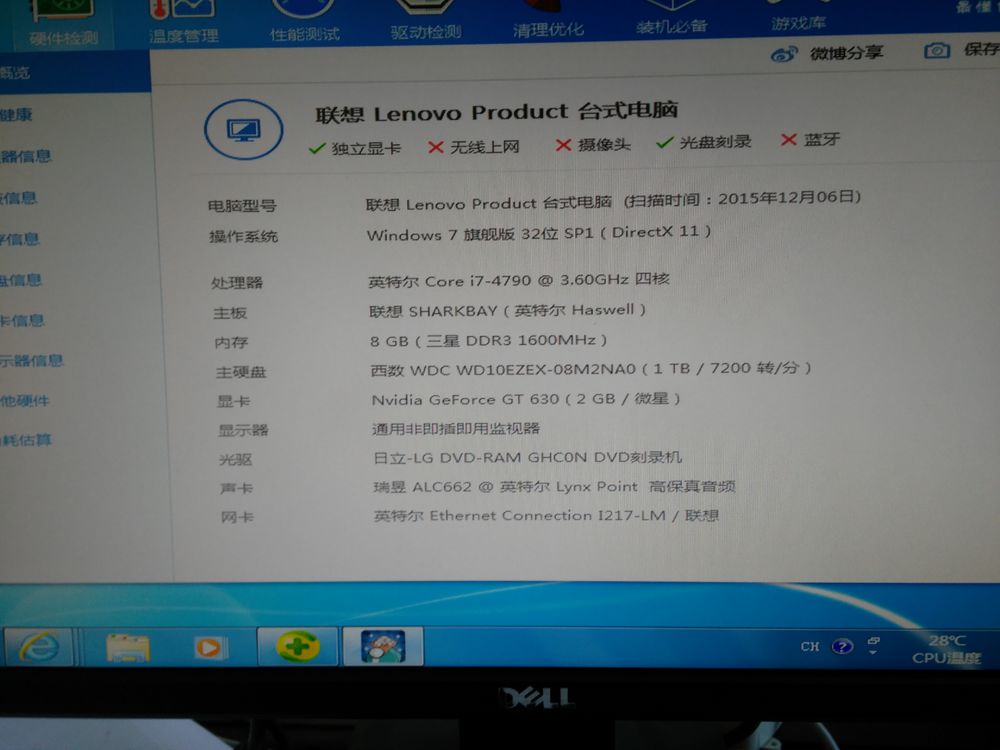Click the 独立显卡 green check mark
1000x750 pixels.
point(316,149)
